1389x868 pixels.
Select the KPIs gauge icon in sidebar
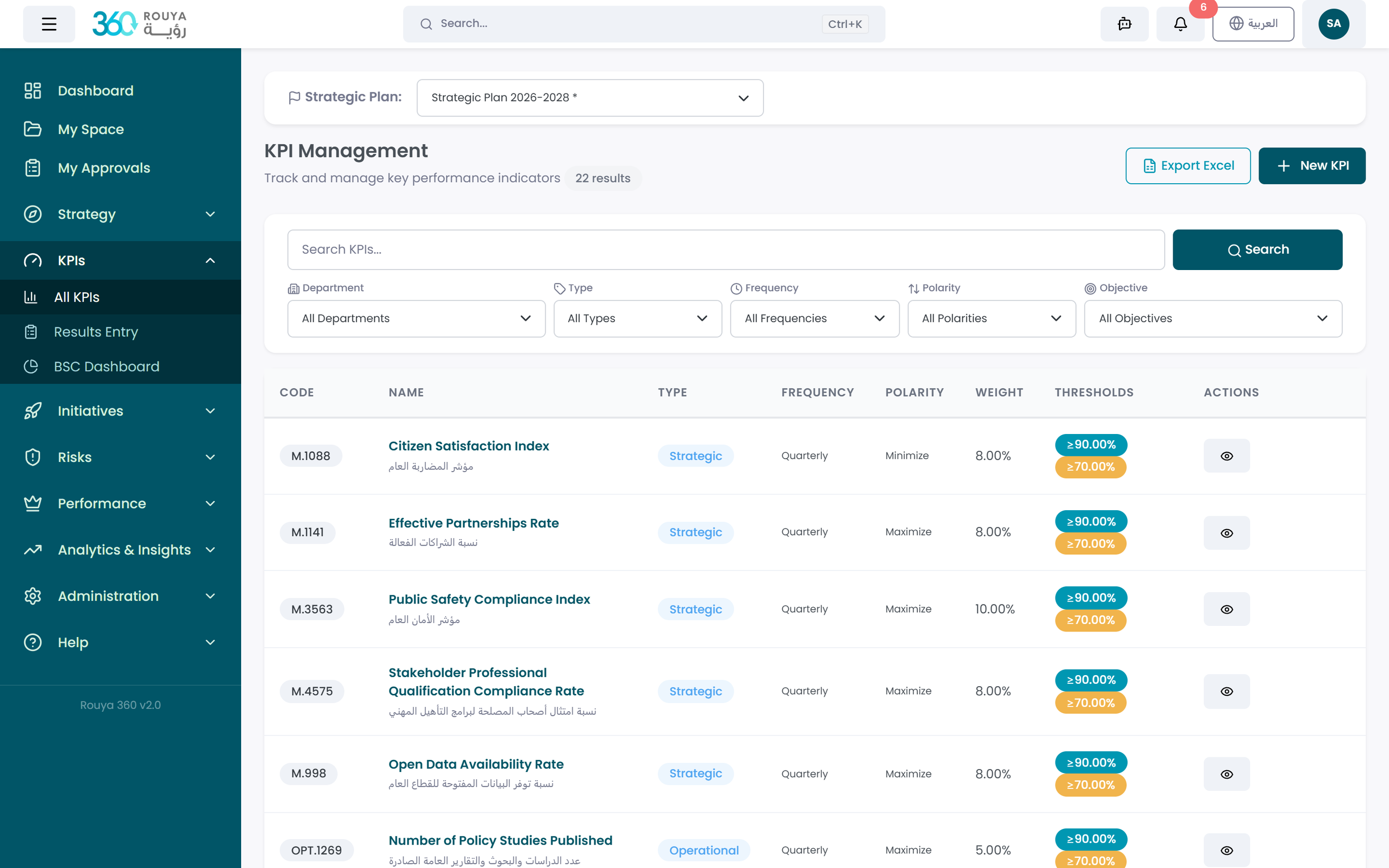(32, 260)
